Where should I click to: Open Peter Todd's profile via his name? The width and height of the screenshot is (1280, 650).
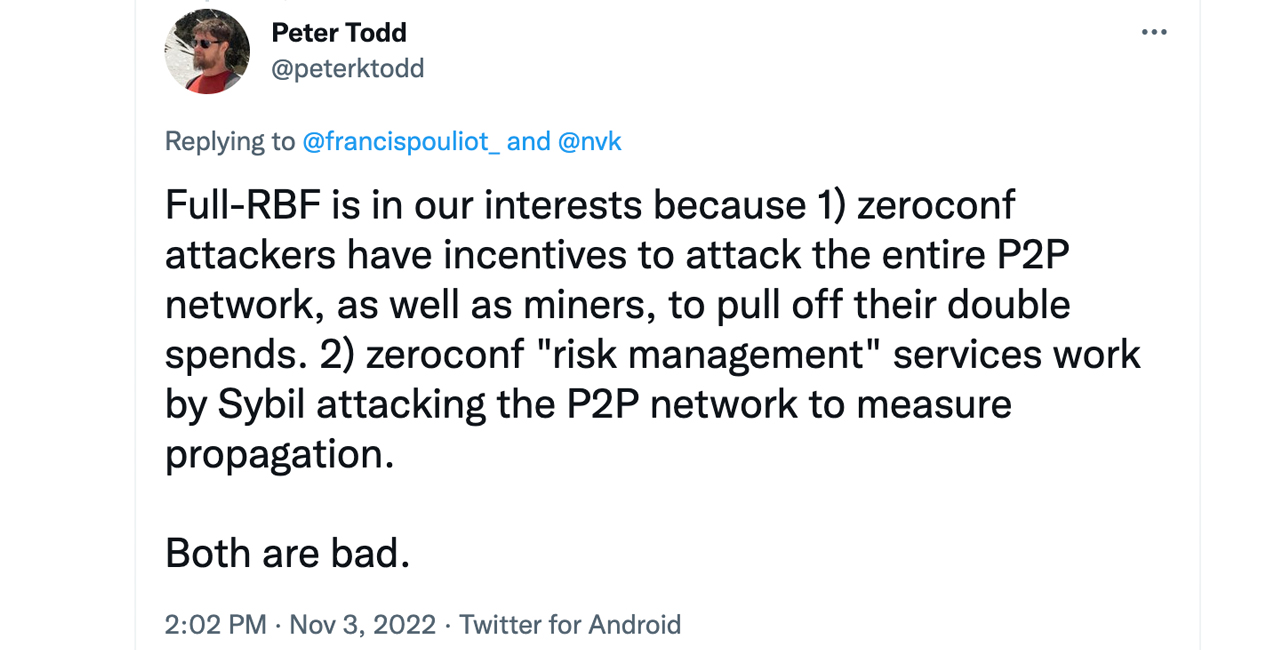tap(338, 32)
